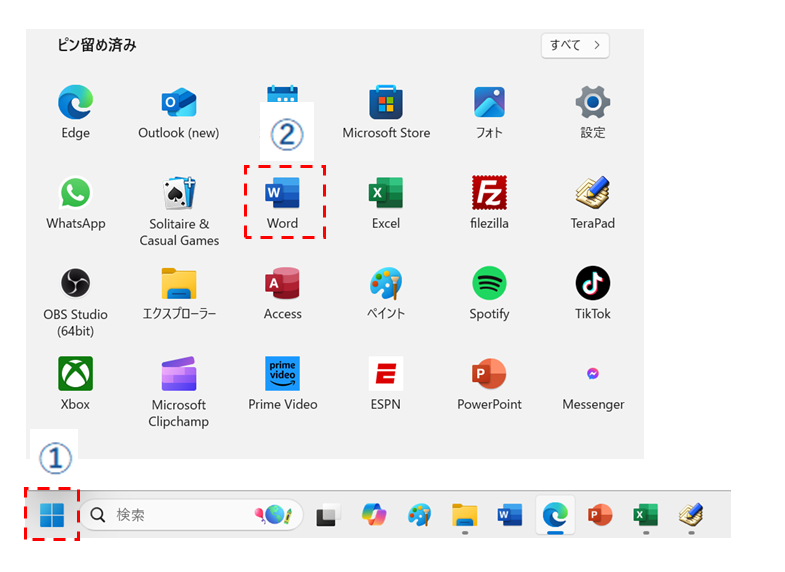785x572 pixels.
Task: Launch OBS Studio (64bit)
Action: point(75,284)
